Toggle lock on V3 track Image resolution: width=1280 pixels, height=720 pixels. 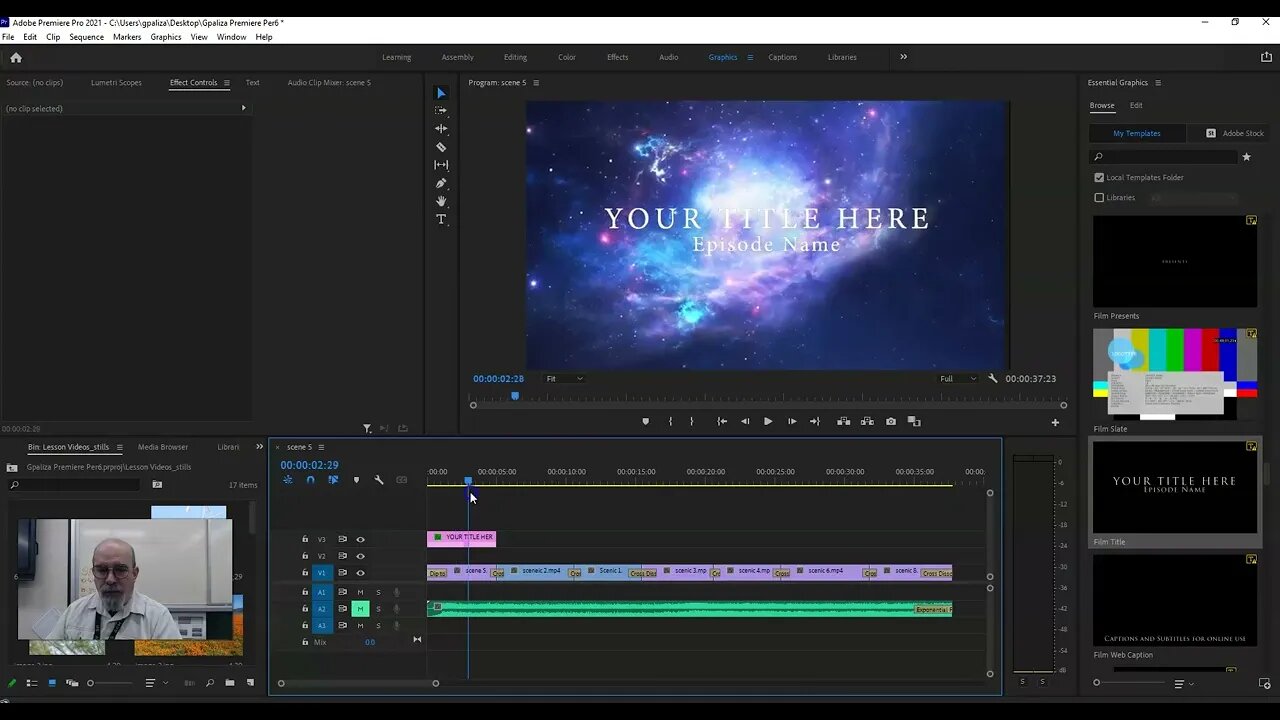click(305, 539)
